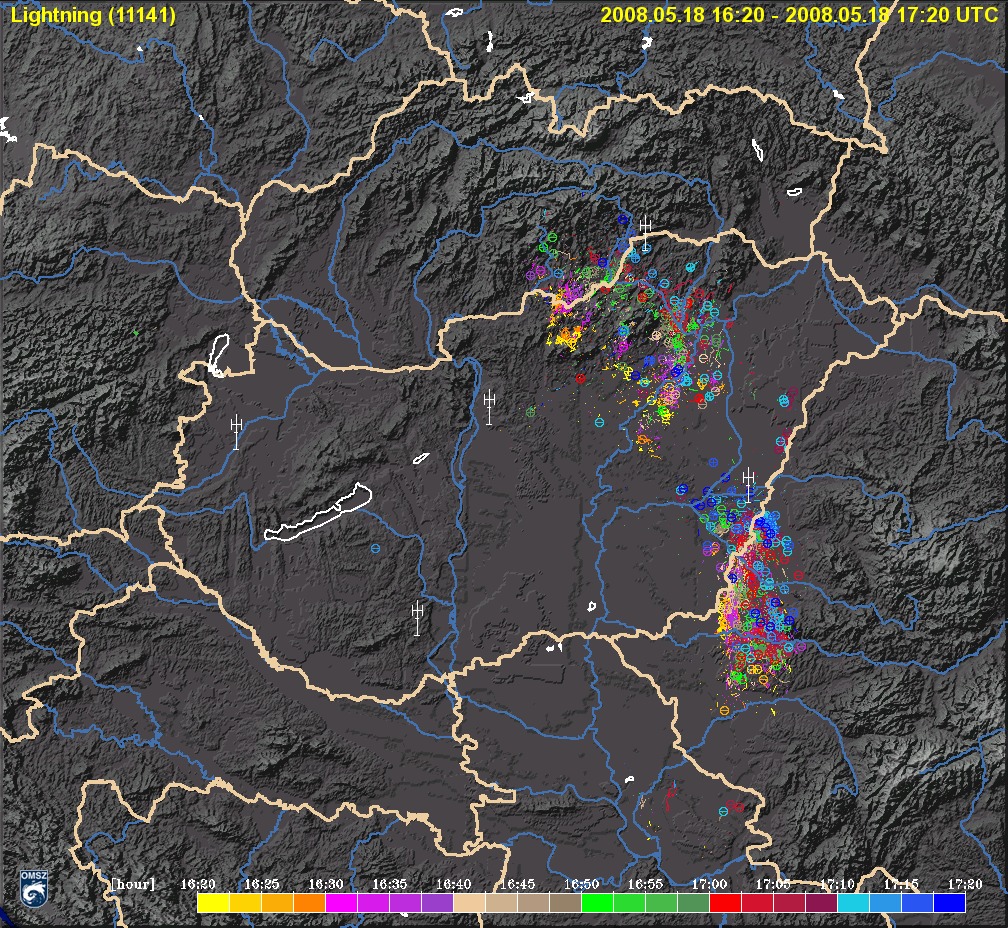Click the dark blue final legend swatch
The image size is (1008, 928).
tap(949, 903)
